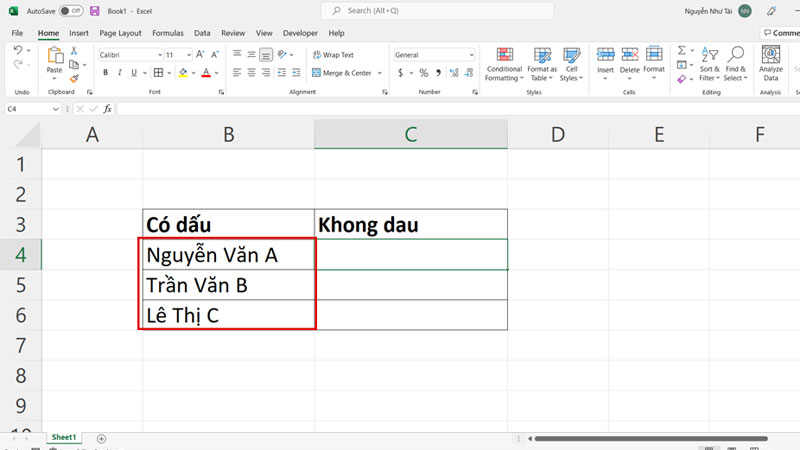Click the Name Box showing C4
The height and width of the screenshot is (450, 800).
coord(32,109)
